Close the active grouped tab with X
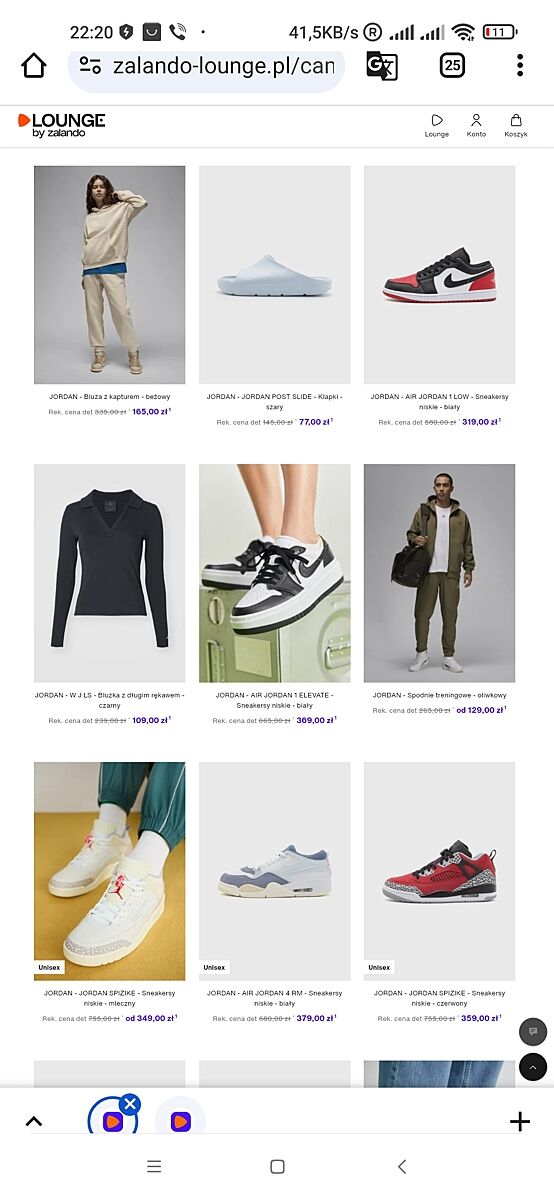This screenshot has width=554, height=1200. pos(131,1104)
